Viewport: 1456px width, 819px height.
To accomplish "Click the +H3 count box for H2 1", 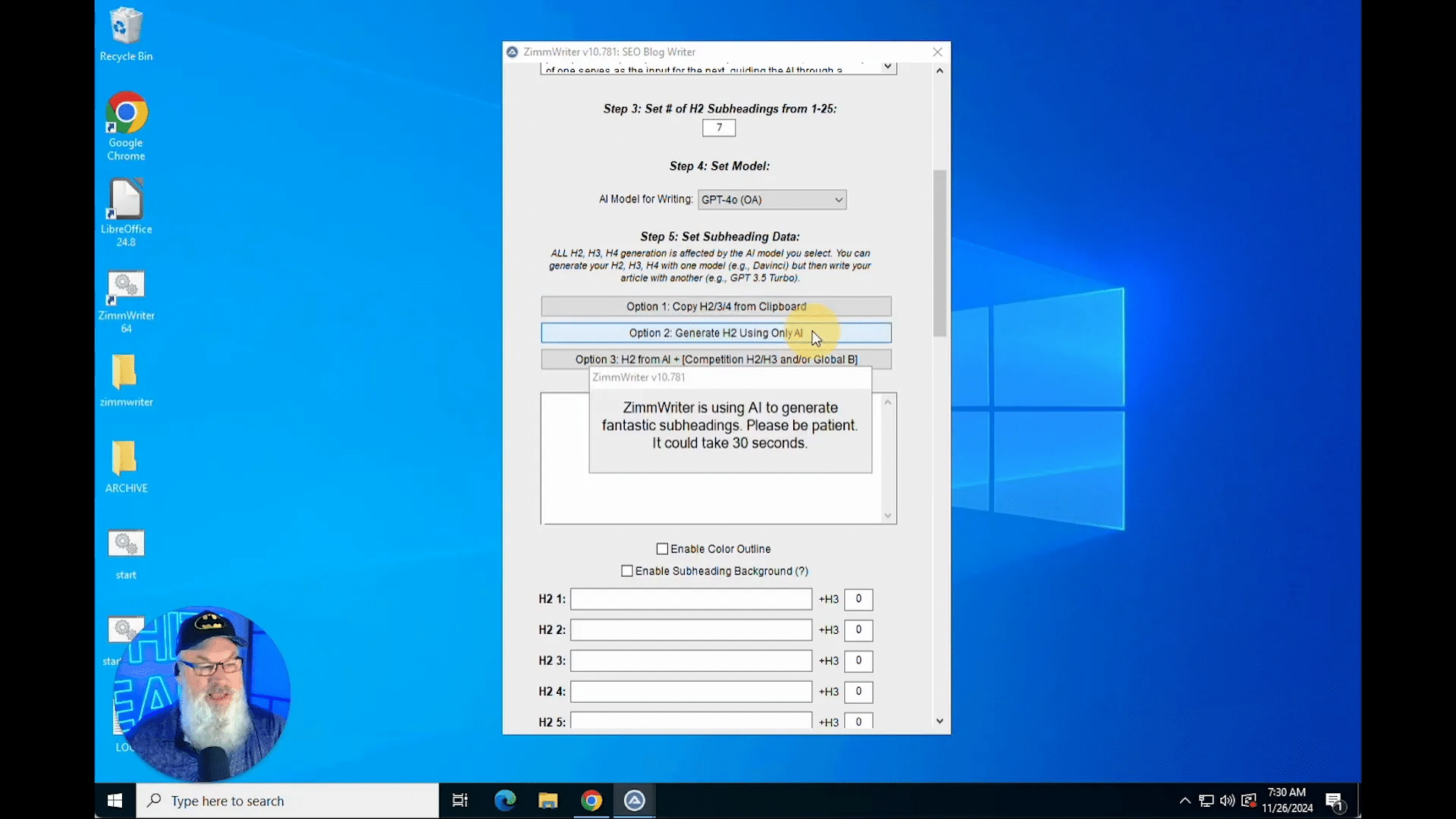I will 858,599.
